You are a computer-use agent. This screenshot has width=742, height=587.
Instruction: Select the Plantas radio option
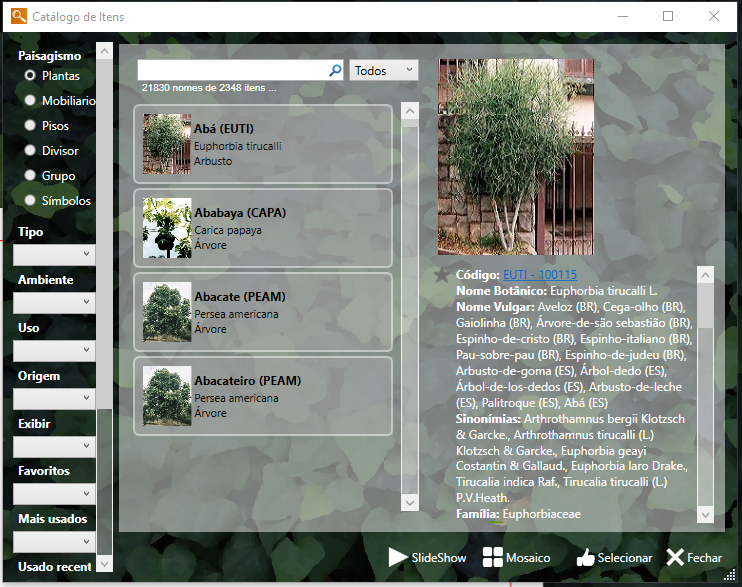pyautogui.click(x=30, y=75)
